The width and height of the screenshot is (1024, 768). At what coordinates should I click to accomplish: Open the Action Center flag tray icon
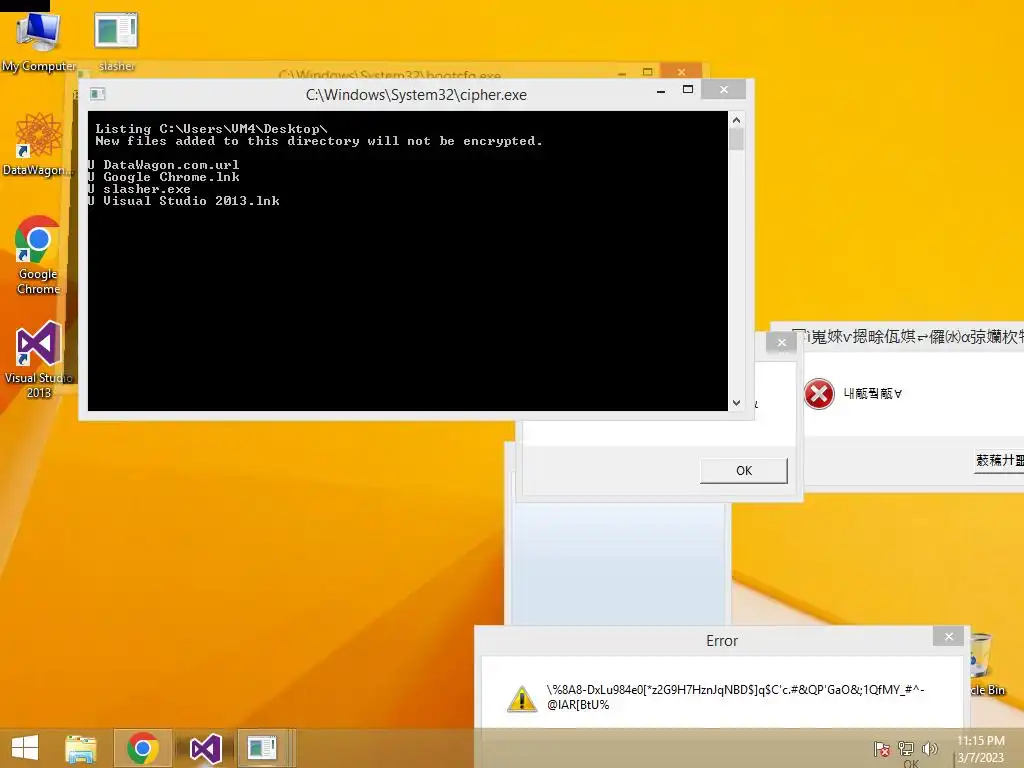(881, 748)
